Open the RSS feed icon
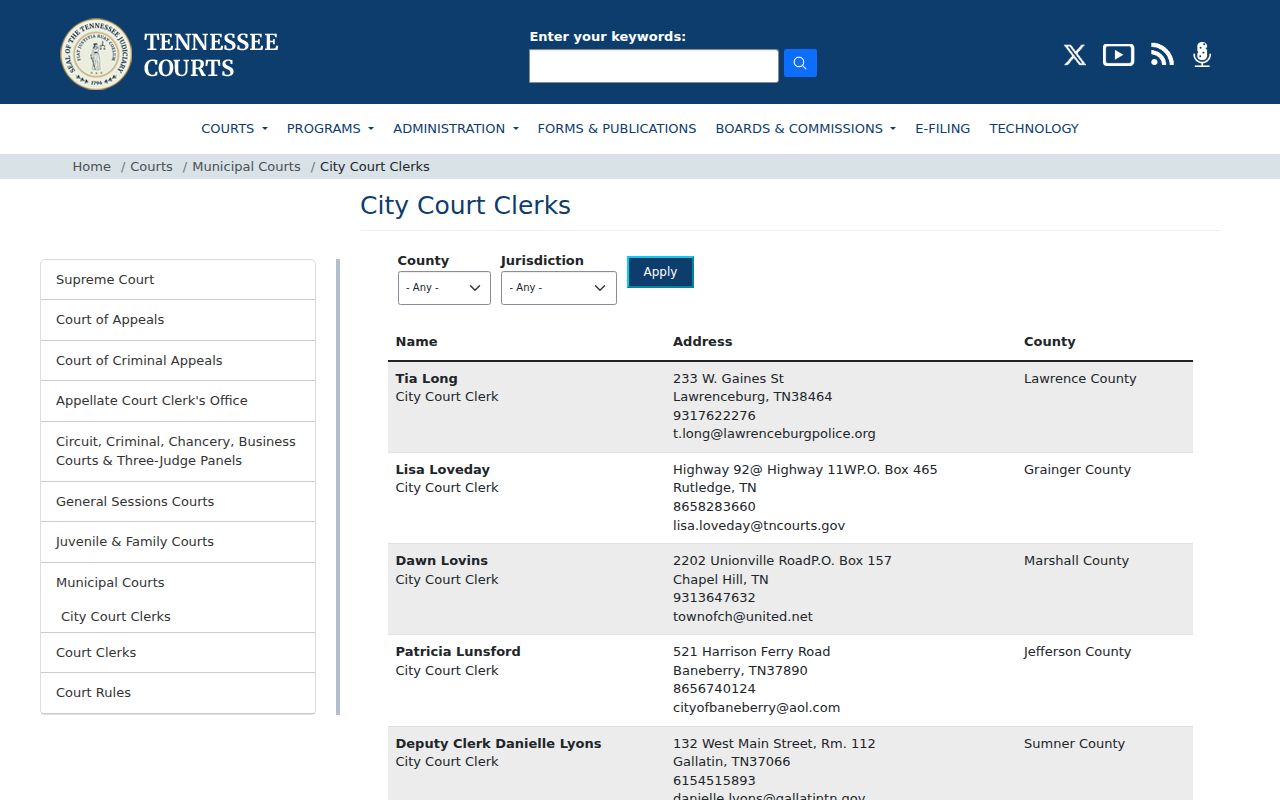 (1162, 55)
